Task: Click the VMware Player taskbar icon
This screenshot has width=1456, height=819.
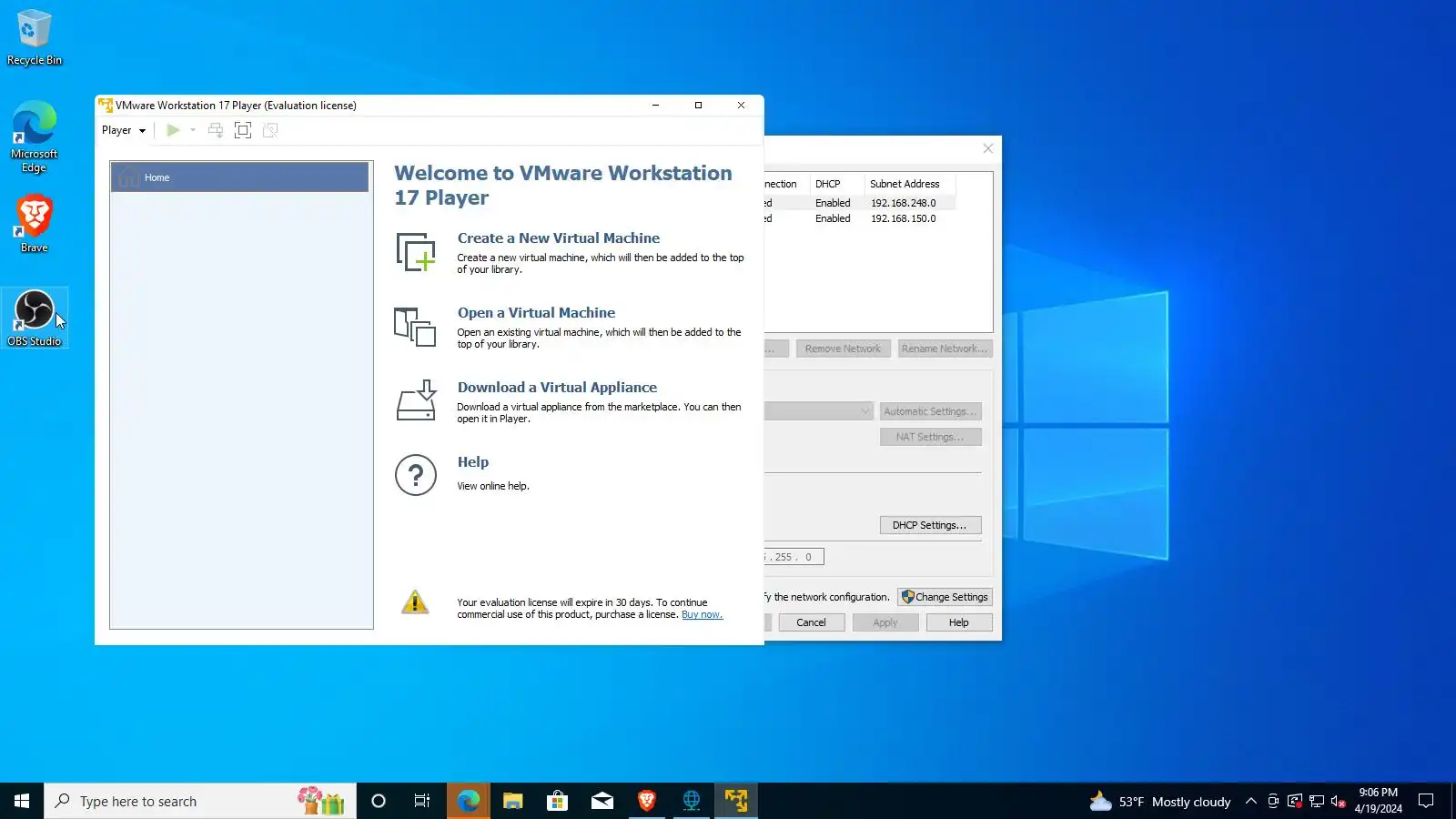Action: tap(736, 801)
